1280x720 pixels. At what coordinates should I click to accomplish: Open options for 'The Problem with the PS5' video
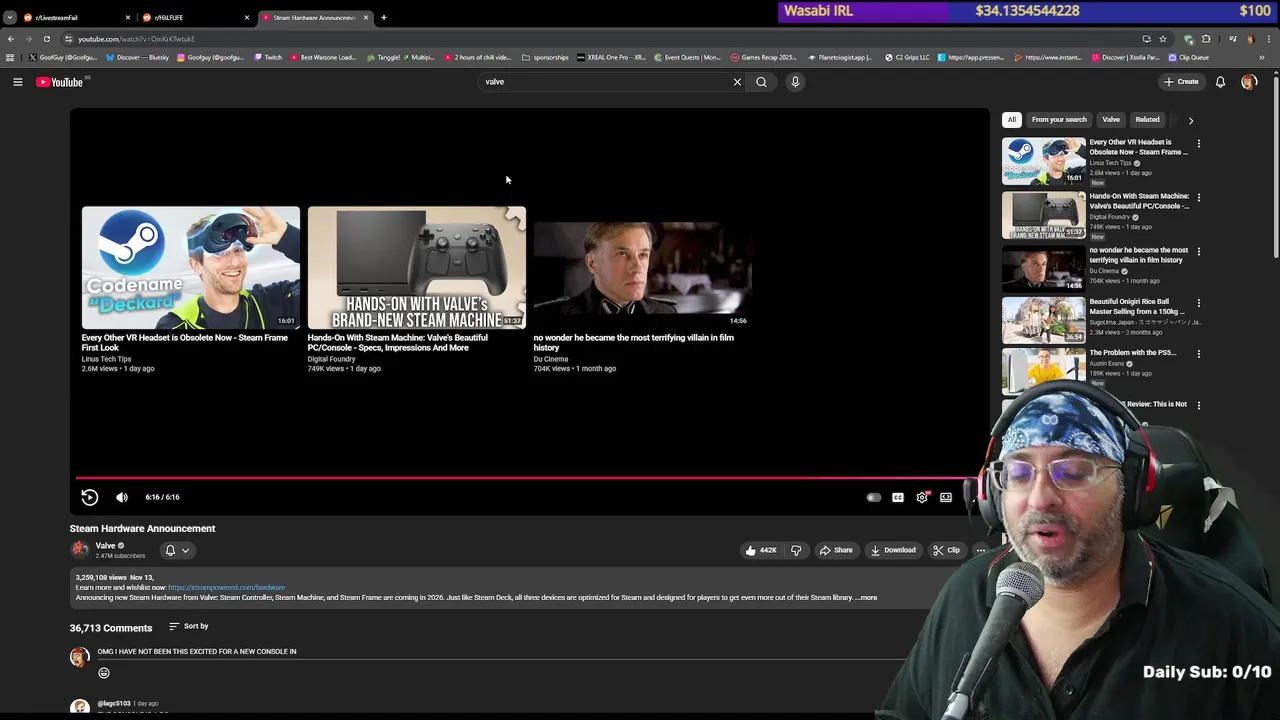tap(1198, 354)
